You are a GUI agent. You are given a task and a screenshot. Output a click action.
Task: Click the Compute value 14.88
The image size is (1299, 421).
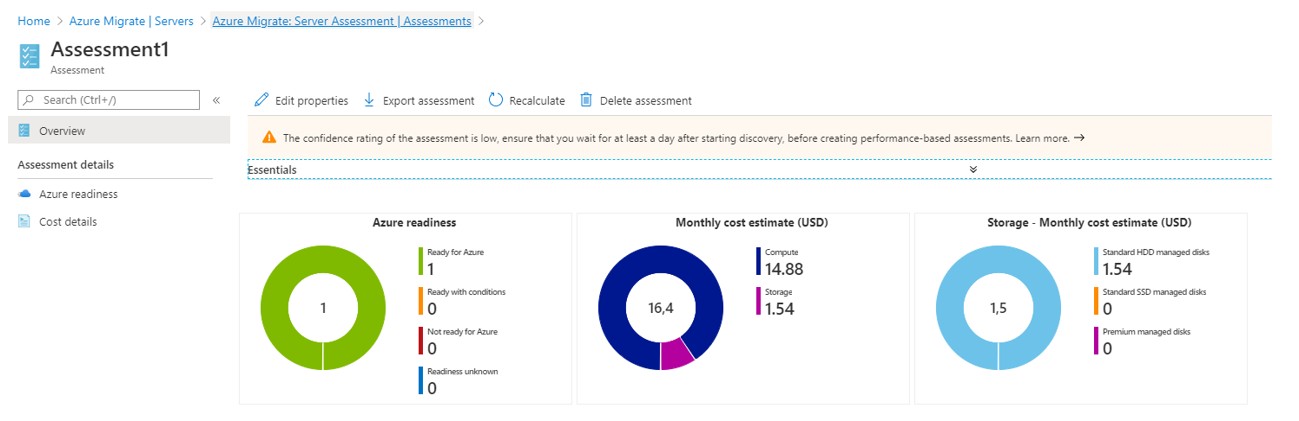(x=784, y=269)
